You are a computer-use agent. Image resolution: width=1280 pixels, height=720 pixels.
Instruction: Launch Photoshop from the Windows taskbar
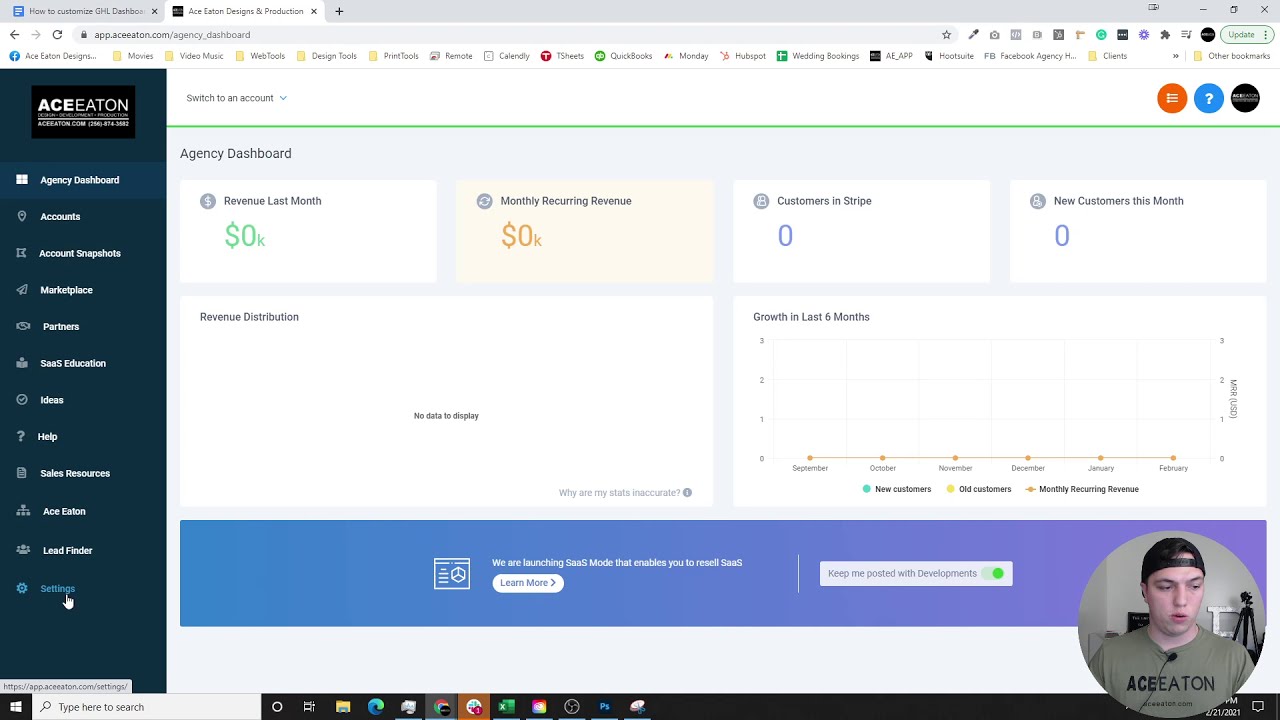604,707
